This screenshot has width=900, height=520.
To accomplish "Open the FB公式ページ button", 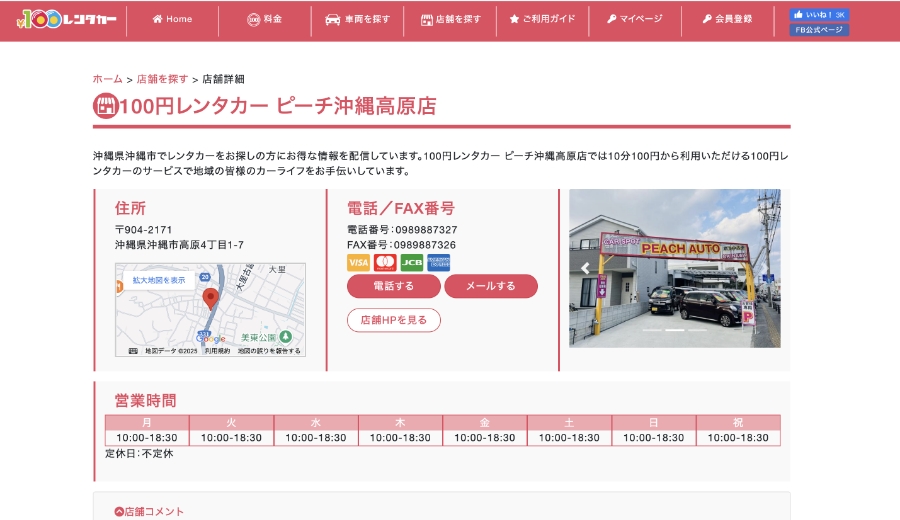I will (819, 30).
